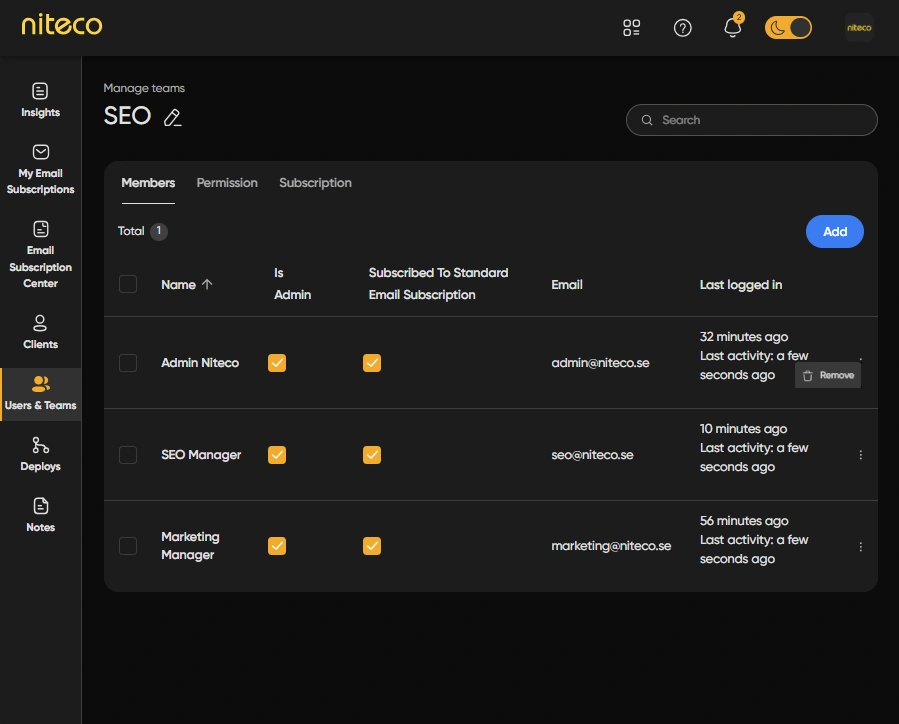Toggle dark mode switch
The height and width of the screenshot is (724, 899).
tap(788, 28)
